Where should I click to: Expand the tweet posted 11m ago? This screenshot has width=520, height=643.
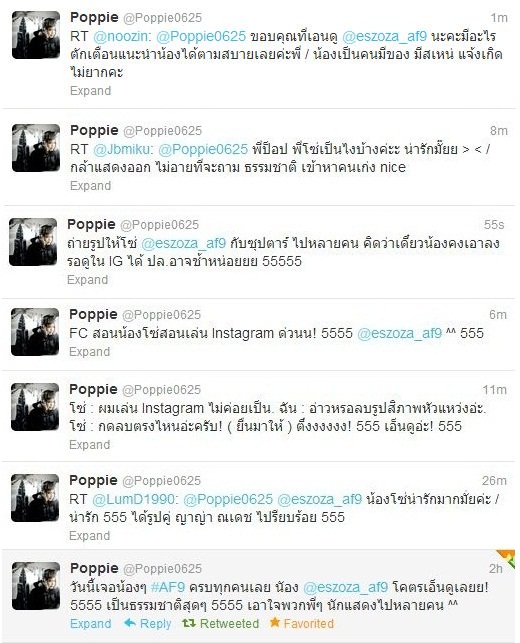click(x=89, y=445)
